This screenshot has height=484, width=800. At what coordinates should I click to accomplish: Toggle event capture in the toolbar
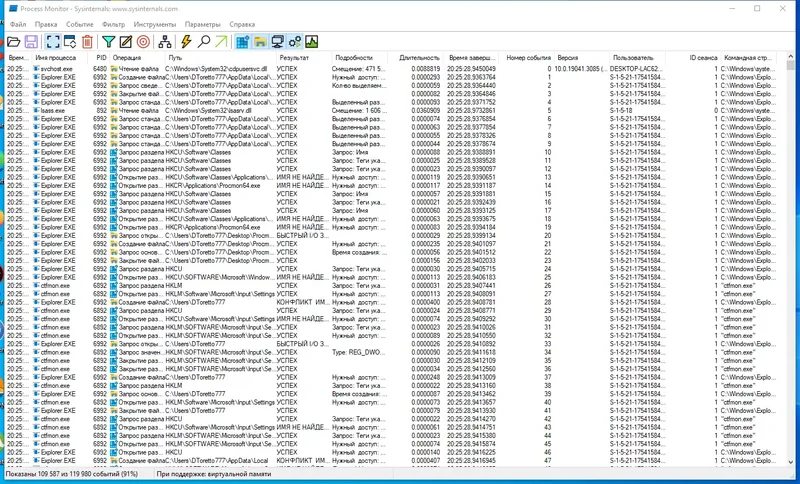coord(52,42)
